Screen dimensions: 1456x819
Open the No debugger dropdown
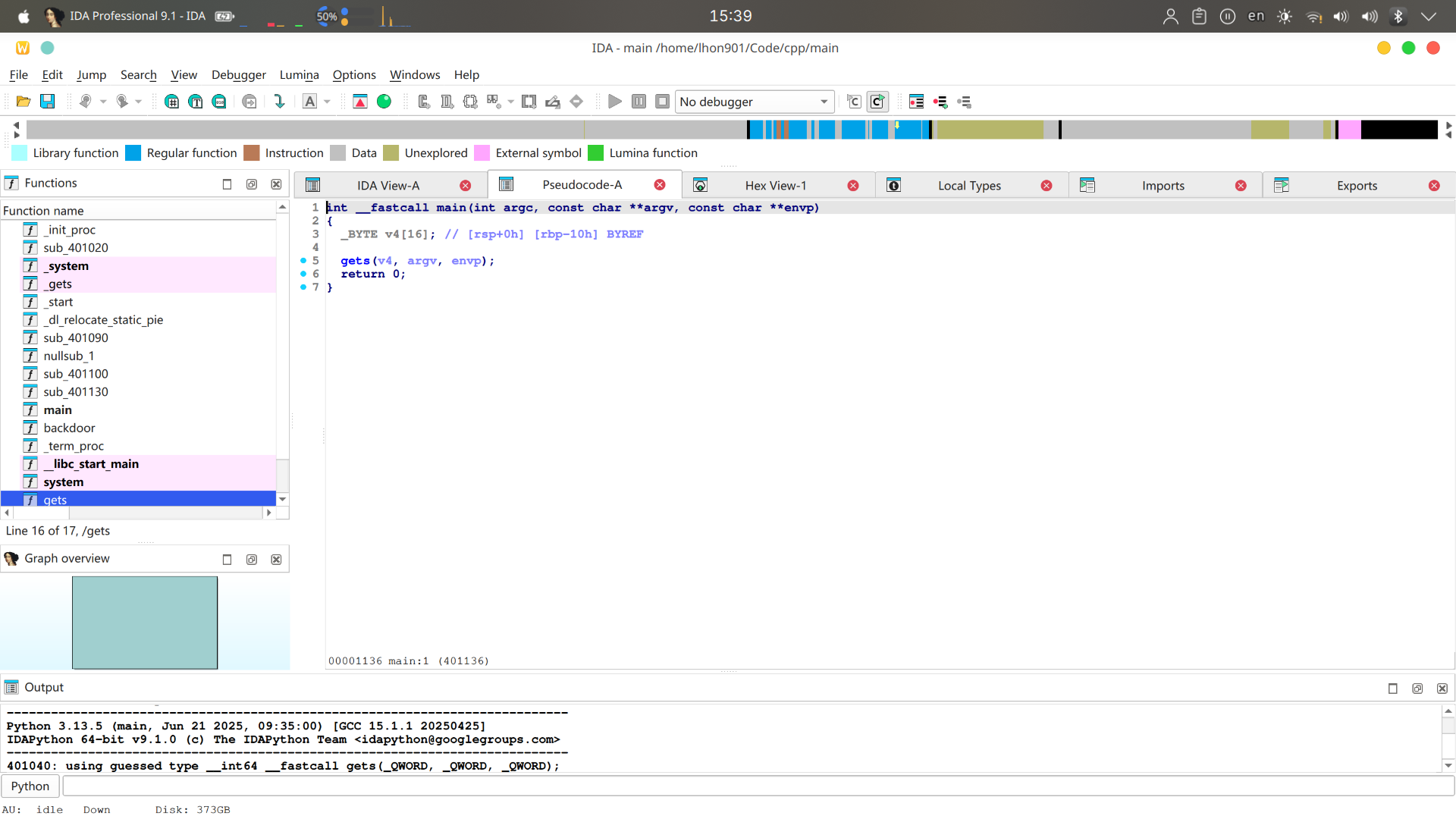coord(754,102)
